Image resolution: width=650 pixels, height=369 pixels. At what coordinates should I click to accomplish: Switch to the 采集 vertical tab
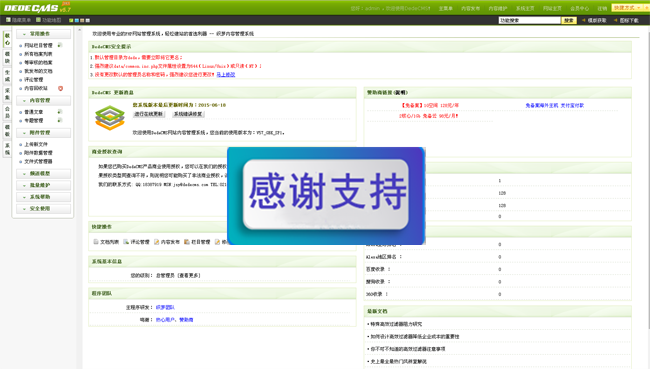coord(7,94)
